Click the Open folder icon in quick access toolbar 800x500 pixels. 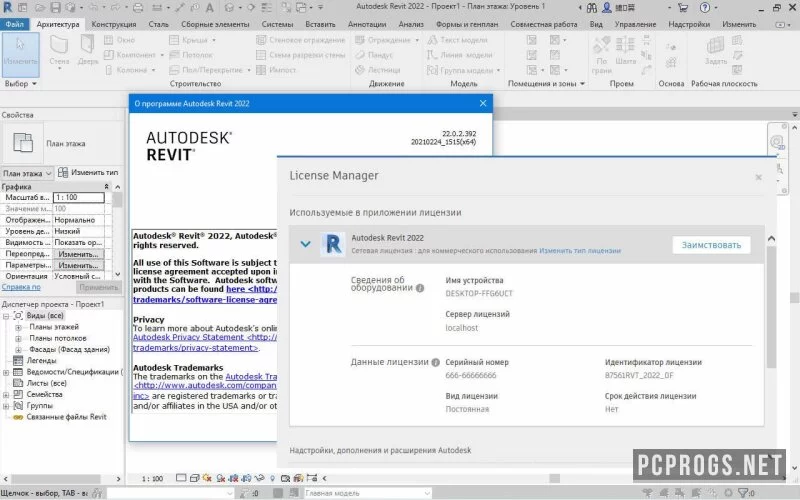40,8
